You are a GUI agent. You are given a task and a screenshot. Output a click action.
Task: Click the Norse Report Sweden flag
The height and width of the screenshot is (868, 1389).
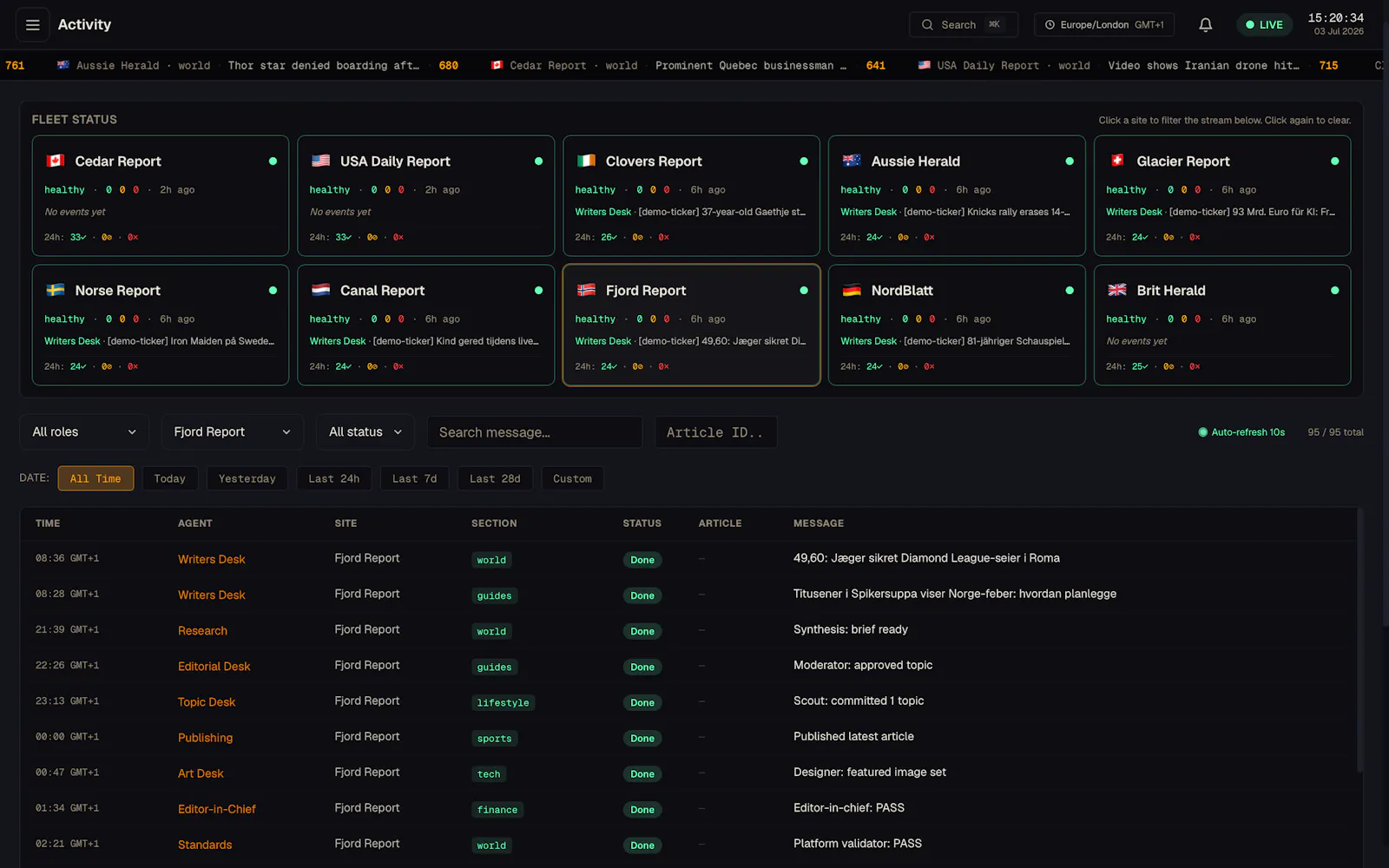pyautogui.click(x=56, y=290)
